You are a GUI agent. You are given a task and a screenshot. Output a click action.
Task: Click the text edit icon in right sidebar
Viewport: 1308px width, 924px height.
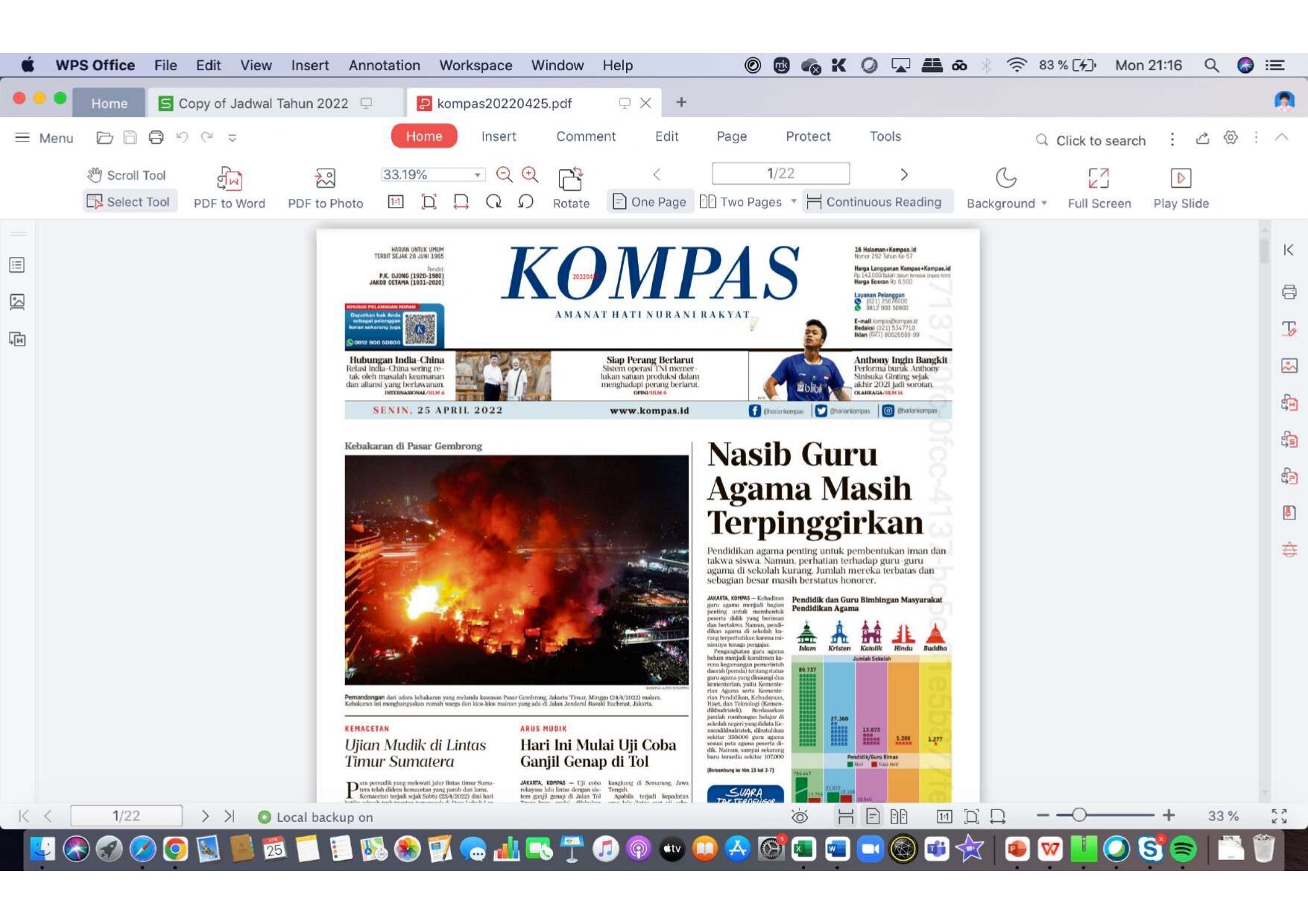click(x=1289, y=329)
